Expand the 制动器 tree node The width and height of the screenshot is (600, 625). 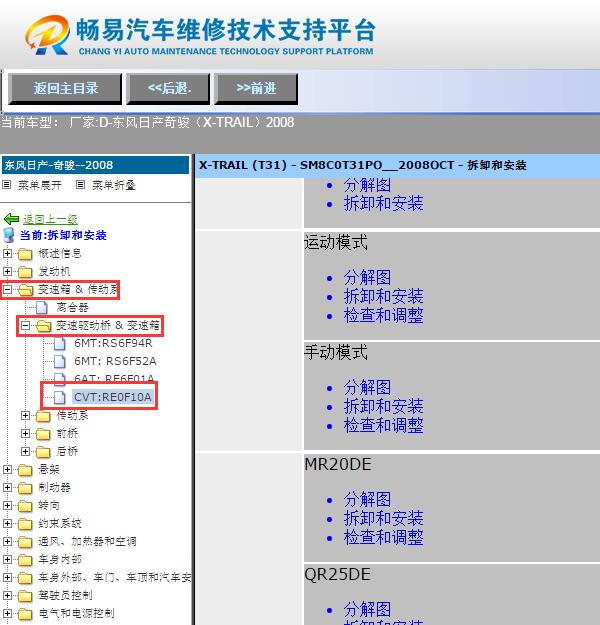coord(7,487)
